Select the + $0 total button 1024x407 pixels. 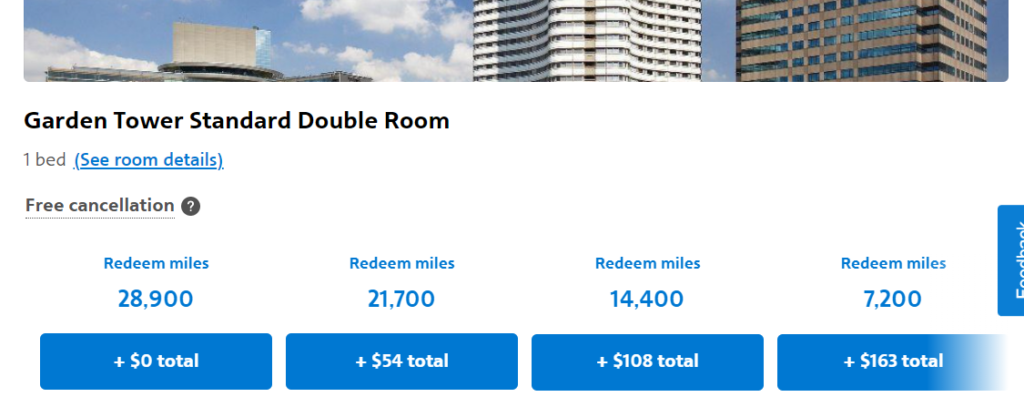(x=156, y=361)
